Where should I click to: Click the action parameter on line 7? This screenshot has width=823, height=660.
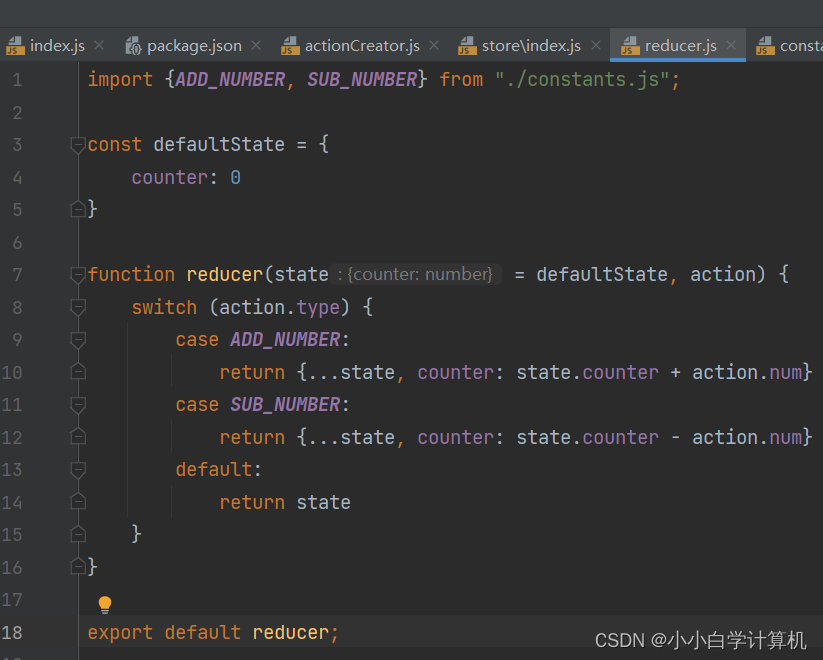pyautogui.click(x=722, y=275)
